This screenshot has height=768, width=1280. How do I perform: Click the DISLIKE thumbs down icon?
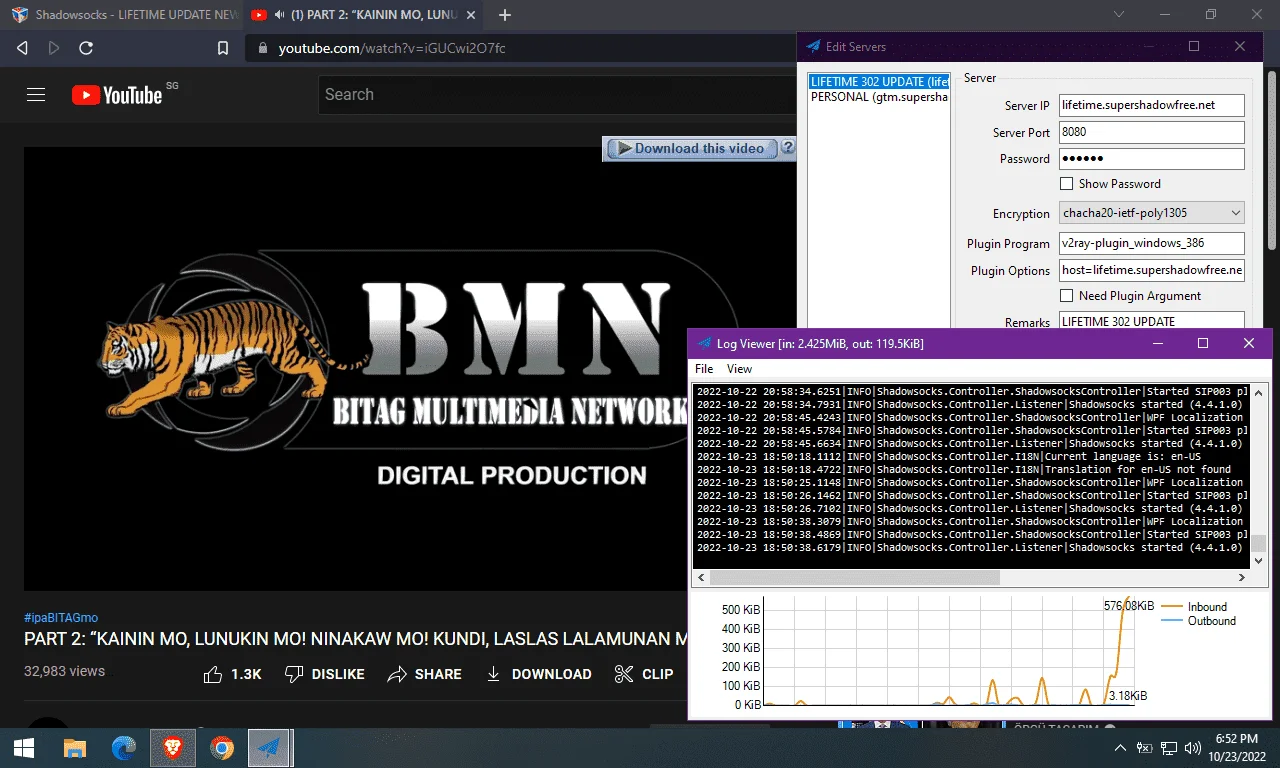[294, 674]
